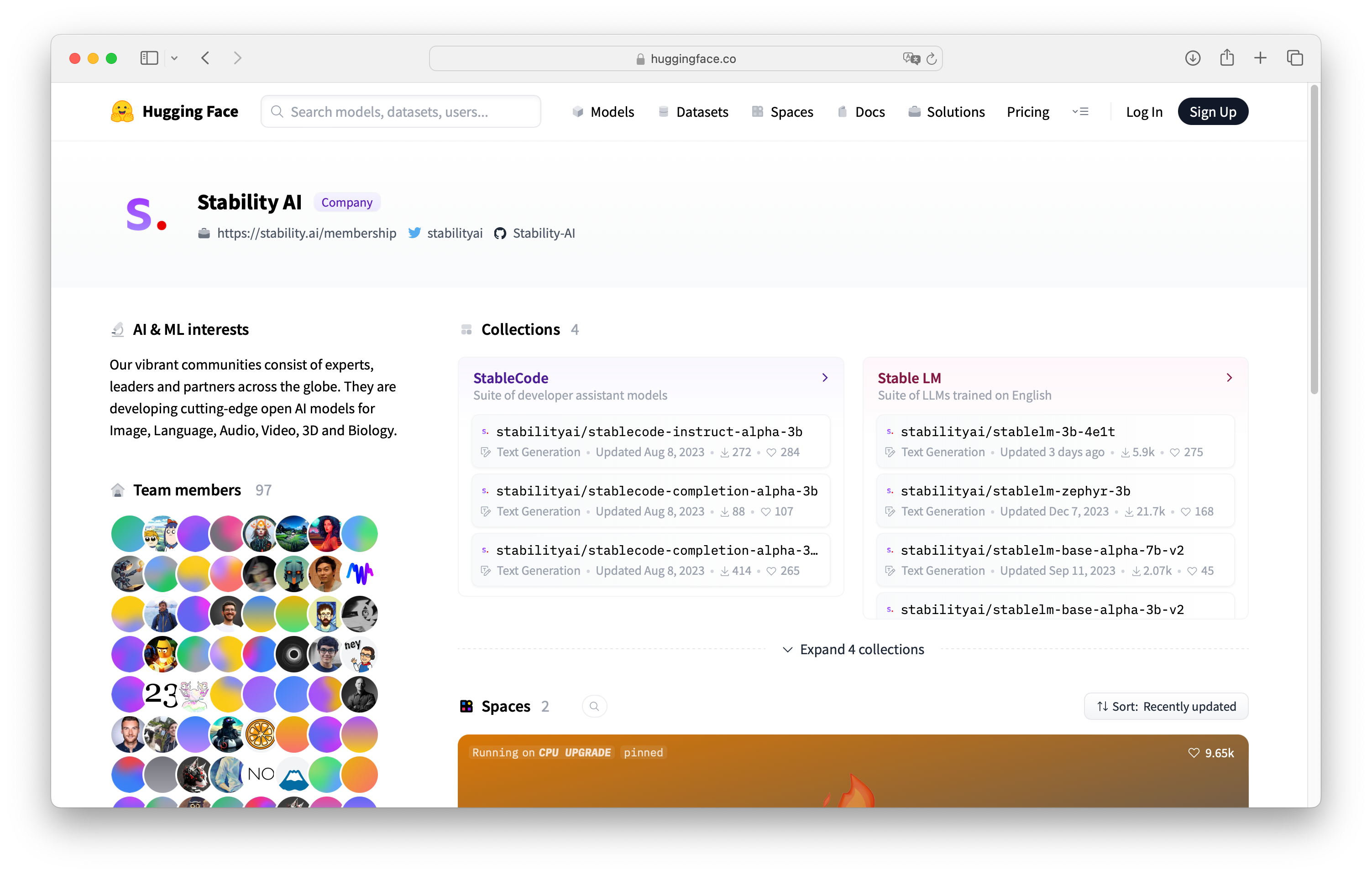
Task: Reload the page with the refresh icon
Action: click(932, 59)
